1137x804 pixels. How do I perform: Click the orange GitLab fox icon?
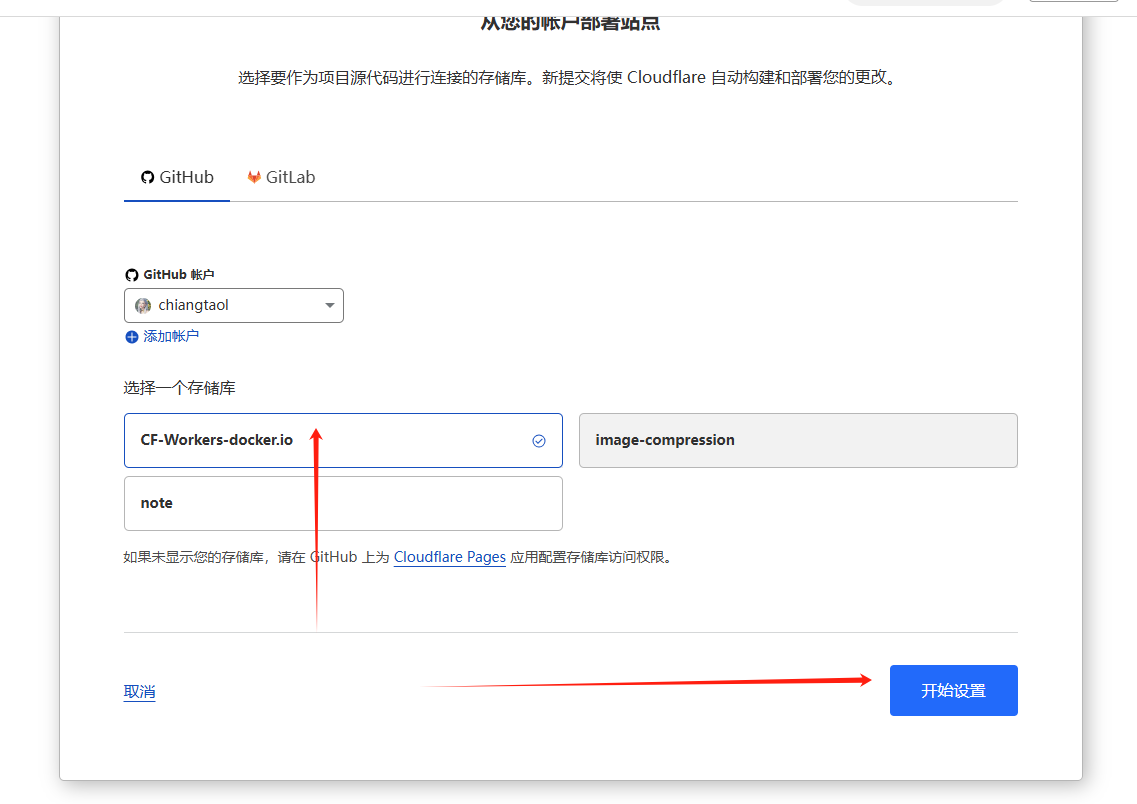[254, 177]
